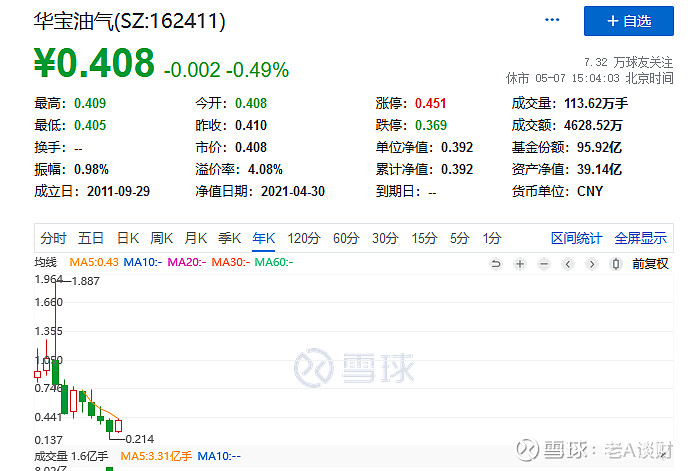This screenshot has width=693, height=471.
Task: Move chart right with right chevron icon
Action: [x=592, y=264]
